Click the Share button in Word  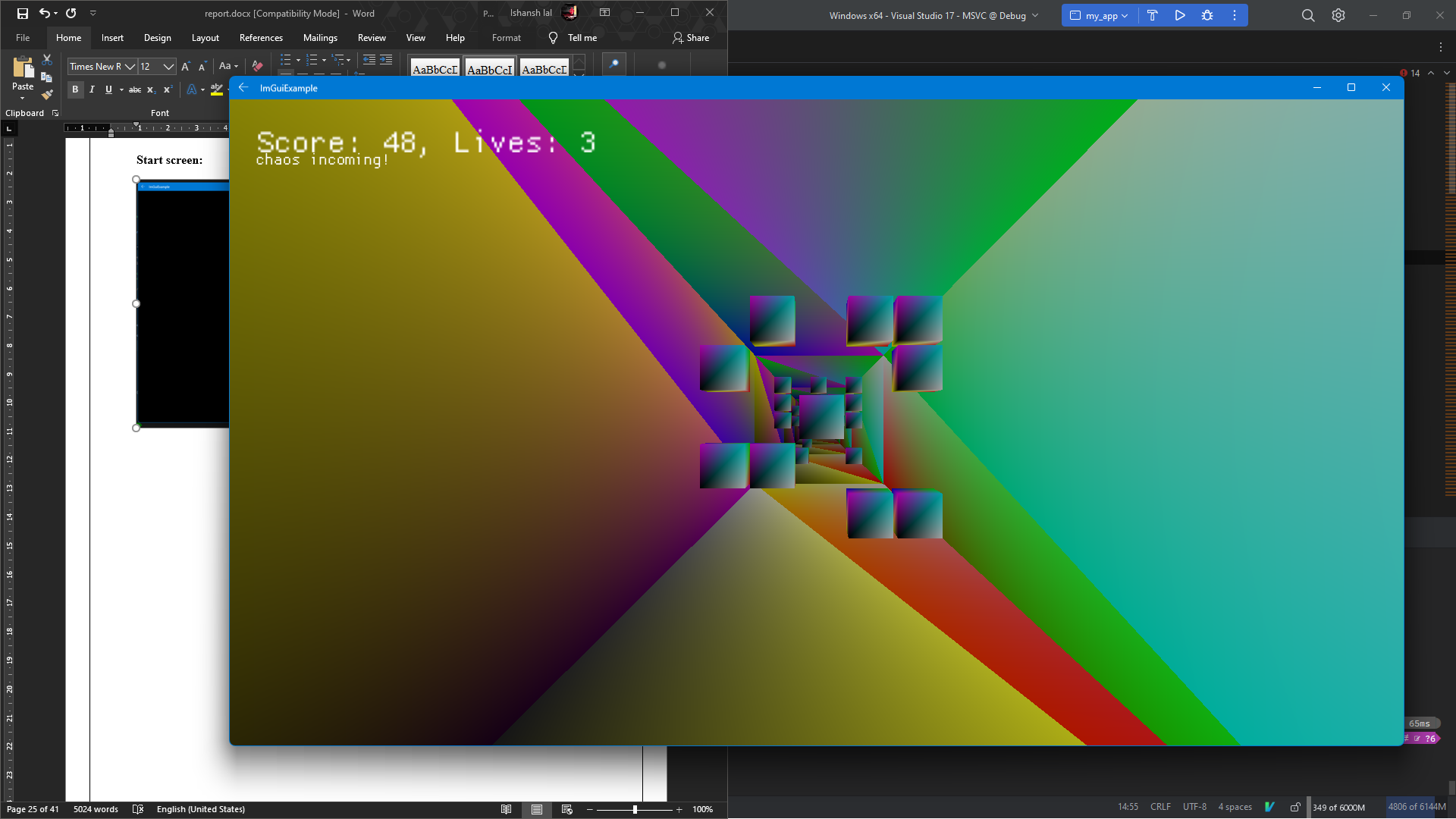tap(691, 38)
